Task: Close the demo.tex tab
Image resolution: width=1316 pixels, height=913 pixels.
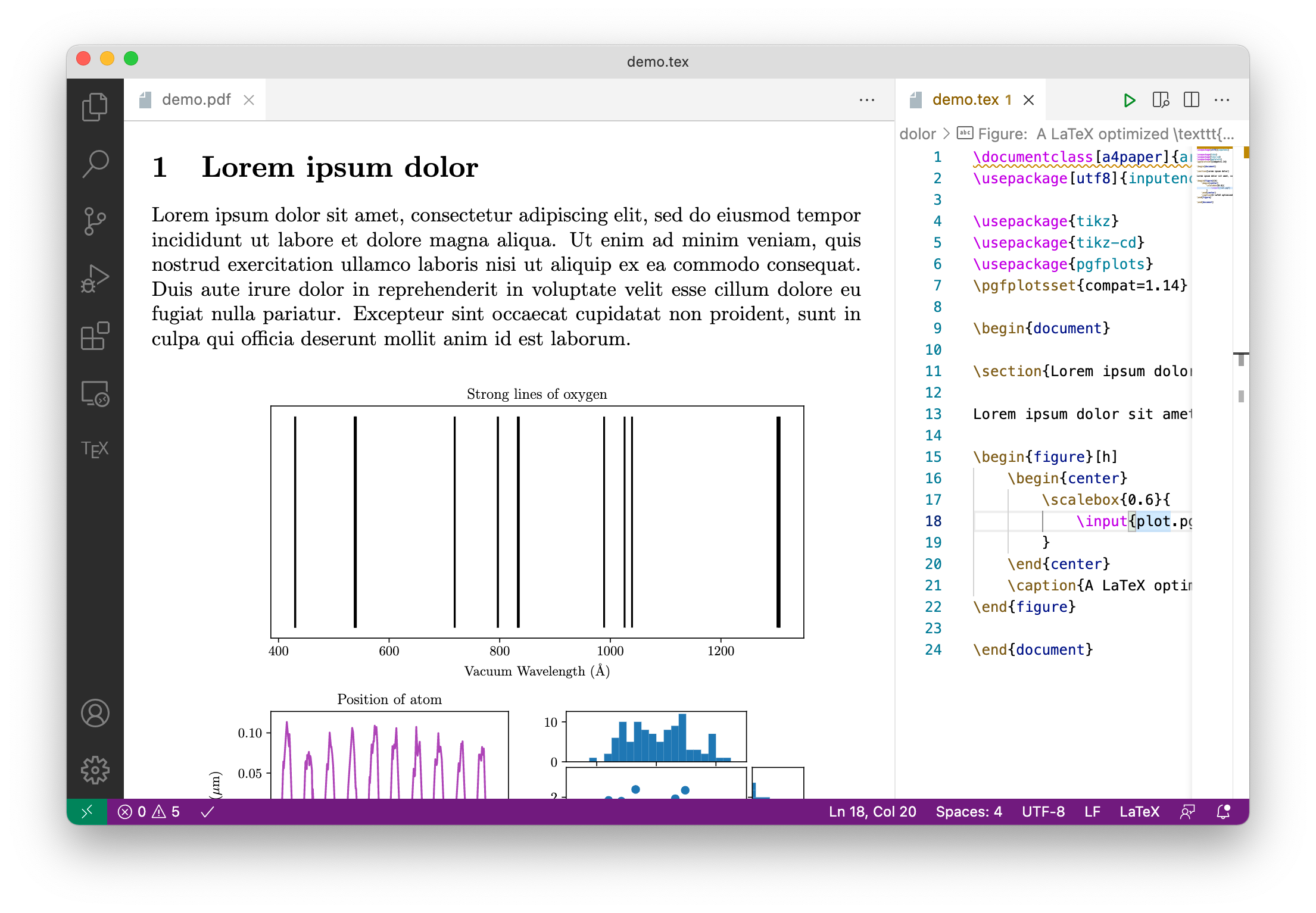Action: pos(1028,100)
